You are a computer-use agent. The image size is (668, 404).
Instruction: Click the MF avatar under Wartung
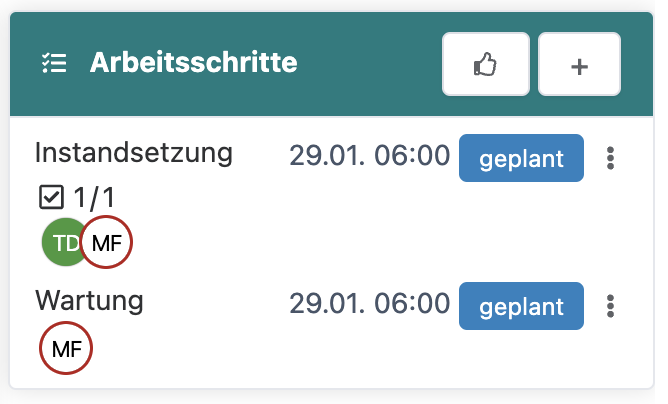[66, 349]
